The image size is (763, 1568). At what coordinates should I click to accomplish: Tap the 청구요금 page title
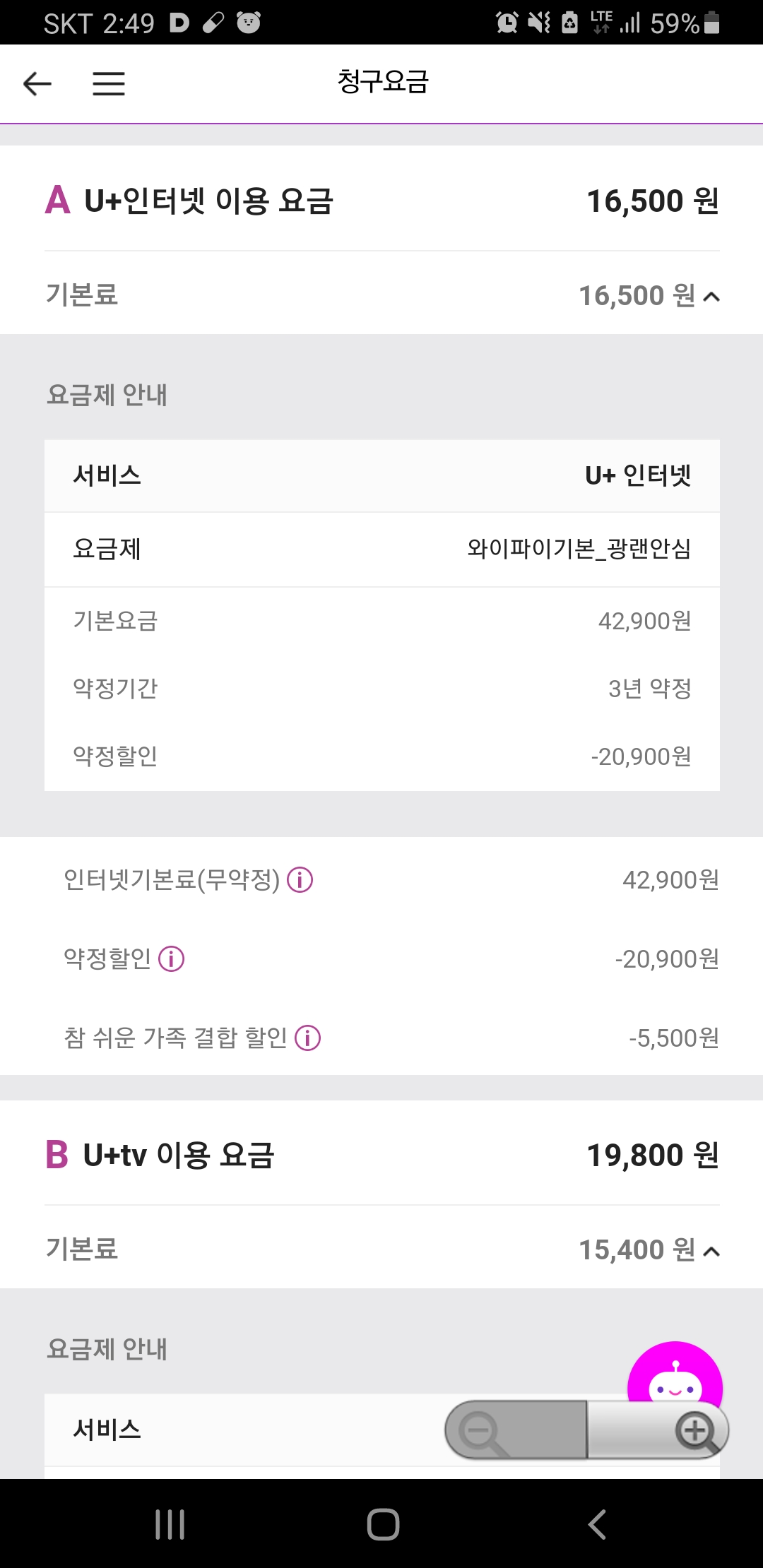pos(382,83)
